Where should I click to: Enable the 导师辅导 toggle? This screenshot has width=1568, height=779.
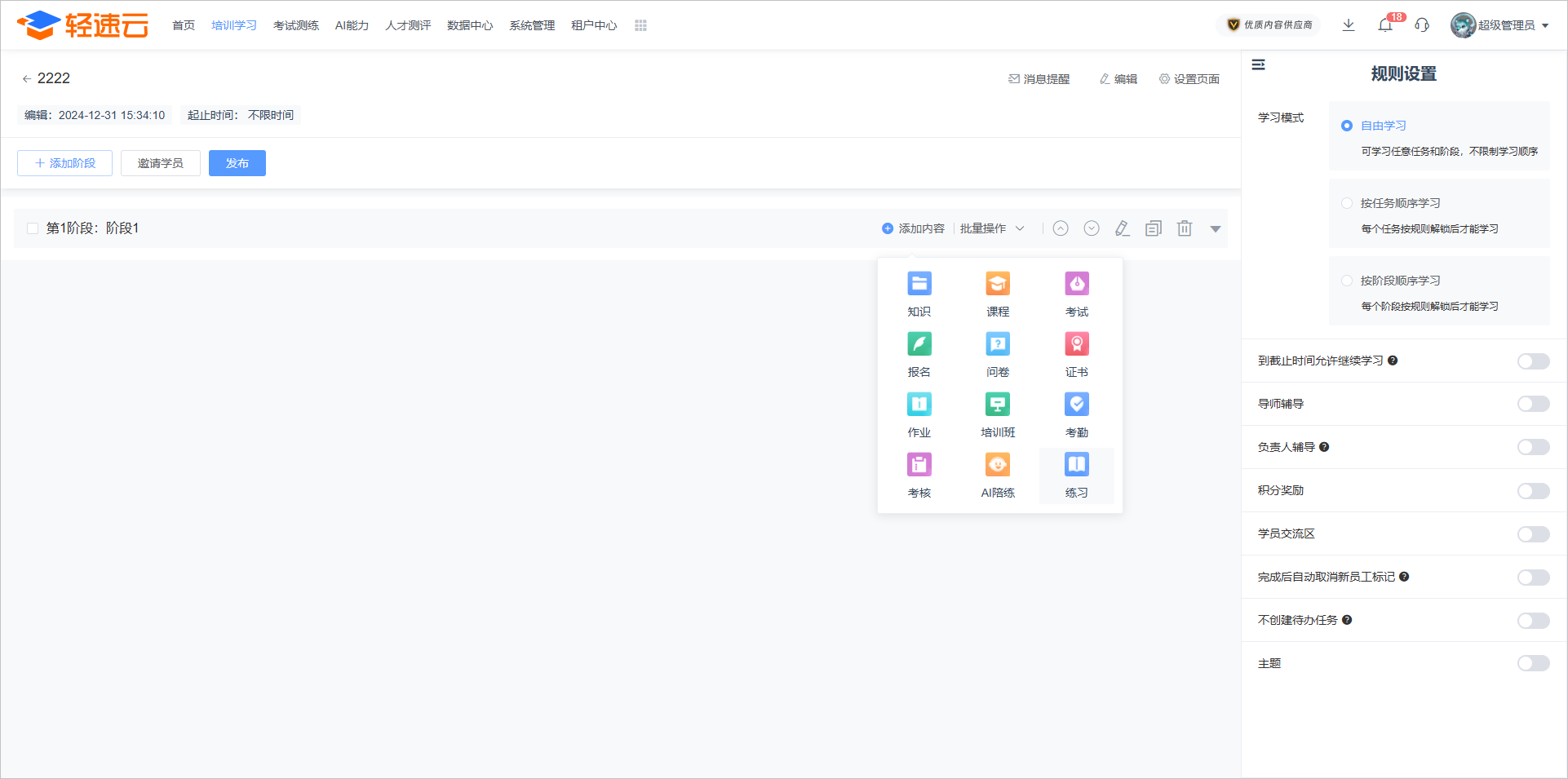pyautogui.click(x=1533, y=404)
